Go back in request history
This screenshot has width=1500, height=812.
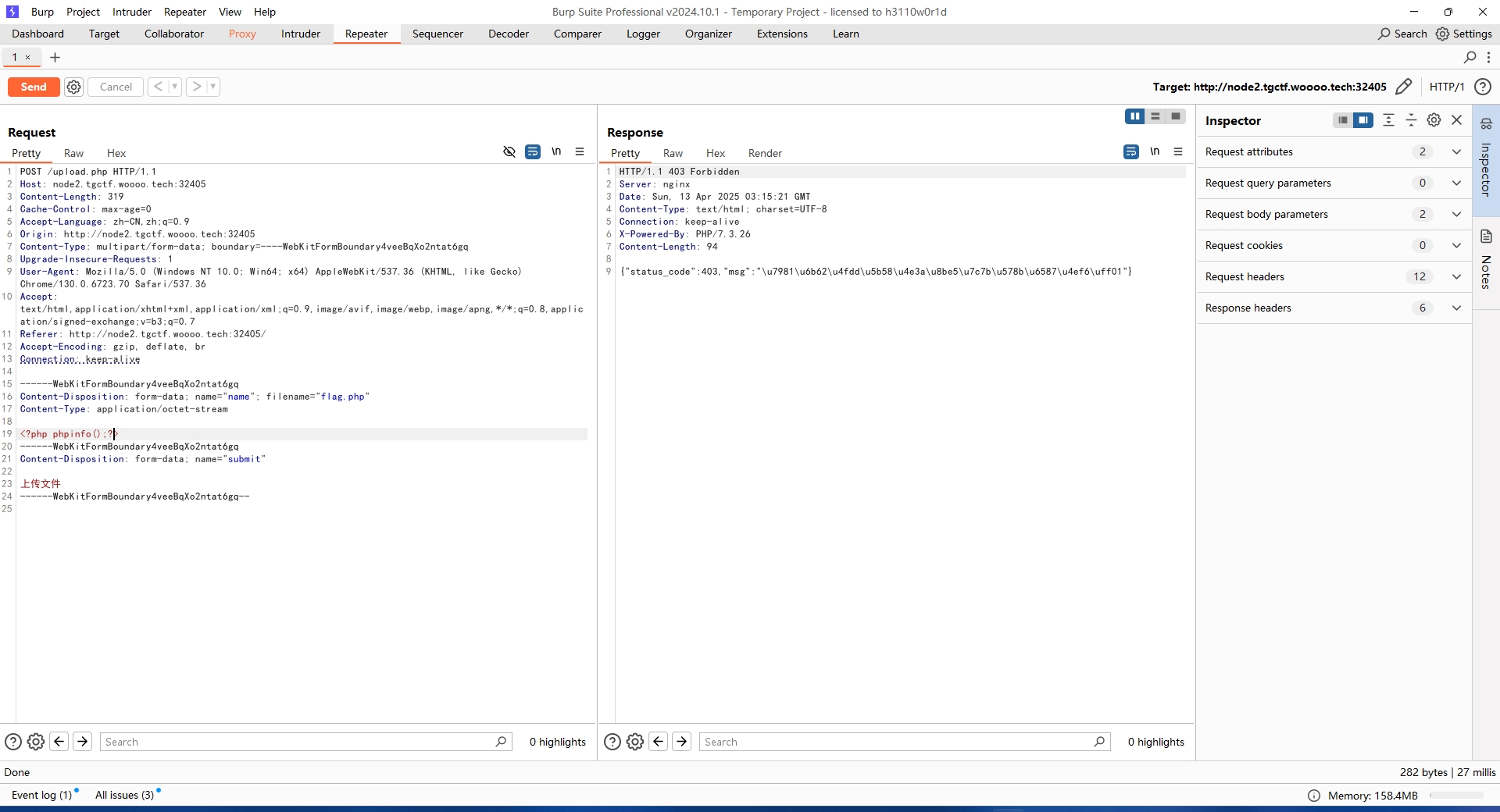[158, 87]
